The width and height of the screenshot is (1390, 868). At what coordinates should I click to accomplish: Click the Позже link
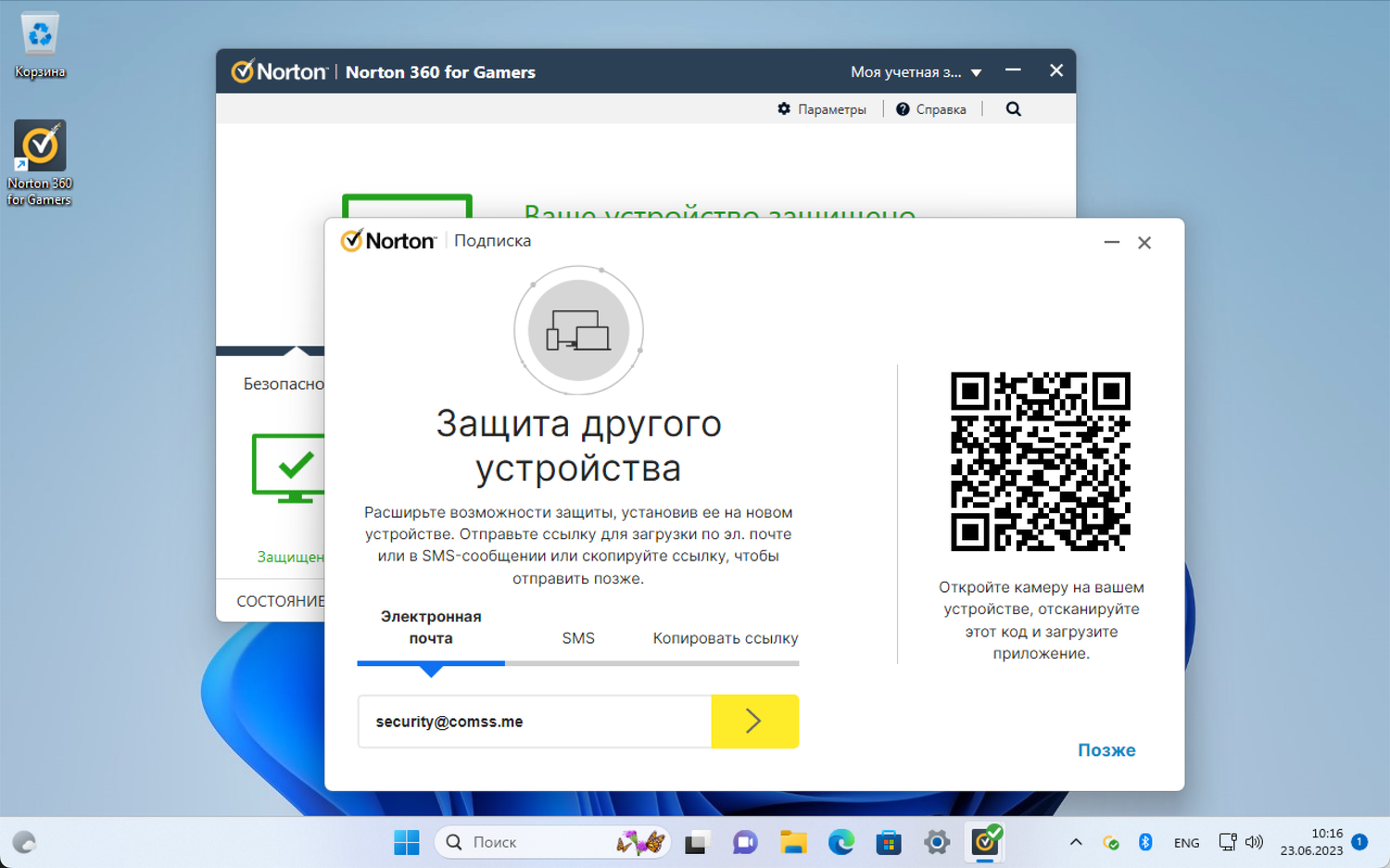[1106, 750]
